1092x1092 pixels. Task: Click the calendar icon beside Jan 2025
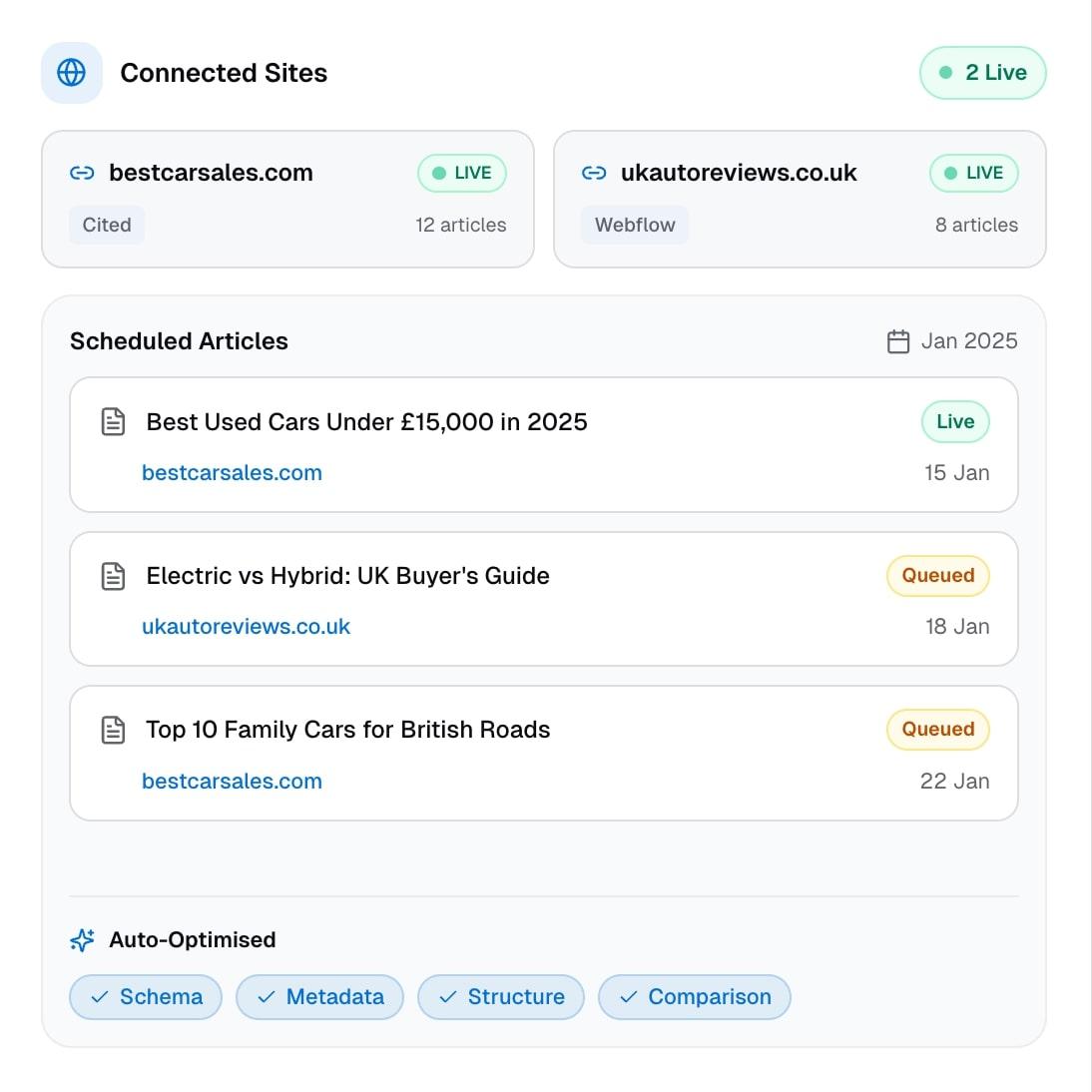pos(898,341)
